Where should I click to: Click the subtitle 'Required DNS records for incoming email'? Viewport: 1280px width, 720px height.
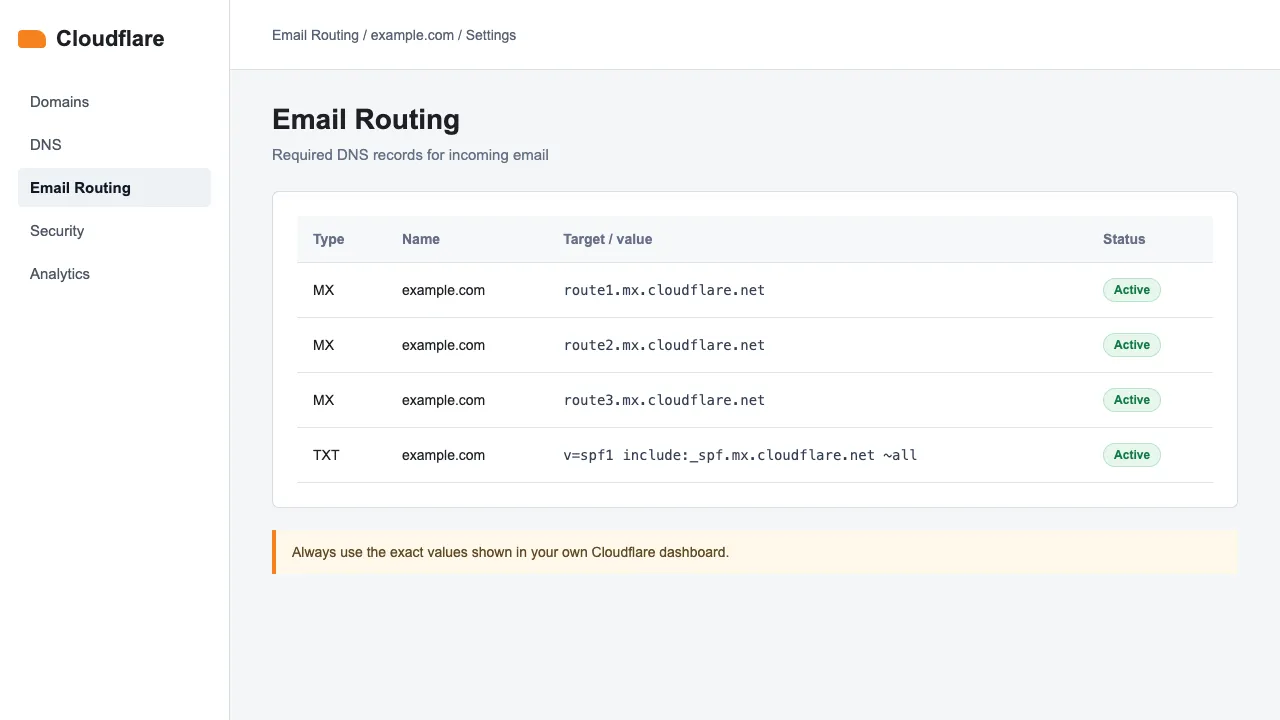tap(410, 155)
